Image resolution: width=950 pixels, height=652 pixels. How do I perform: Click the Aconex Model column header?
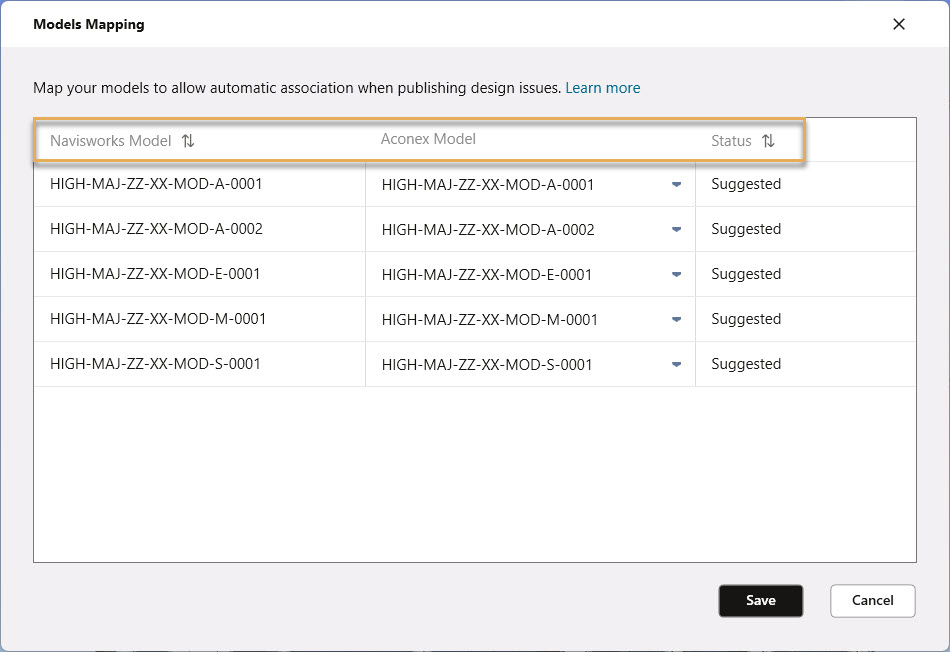pyautogui.click(x=428, y=139)
